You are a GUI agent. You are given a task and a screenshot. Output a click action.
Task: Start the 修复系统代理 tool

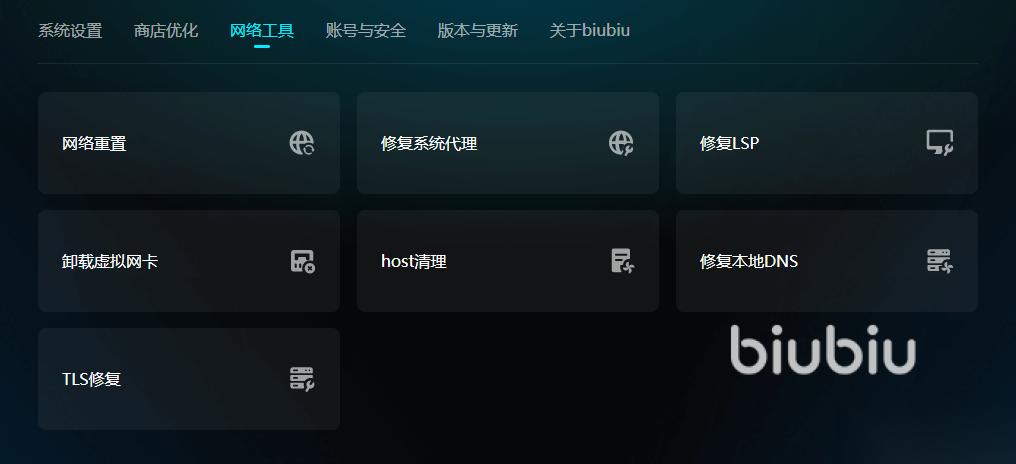pyautogui.click(x=508, y=143)
